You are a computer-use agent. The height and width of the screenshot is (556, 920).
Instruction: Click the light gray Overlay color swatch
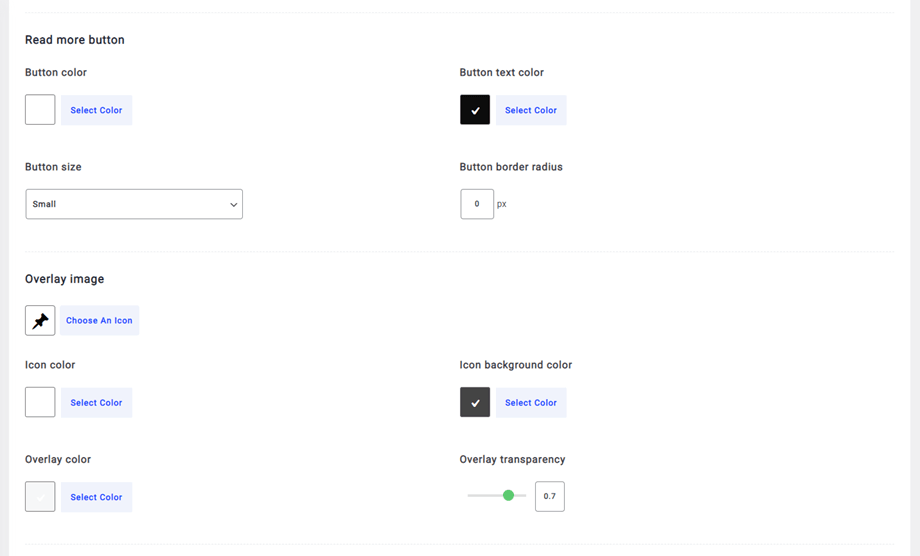[x=40, y=497]
